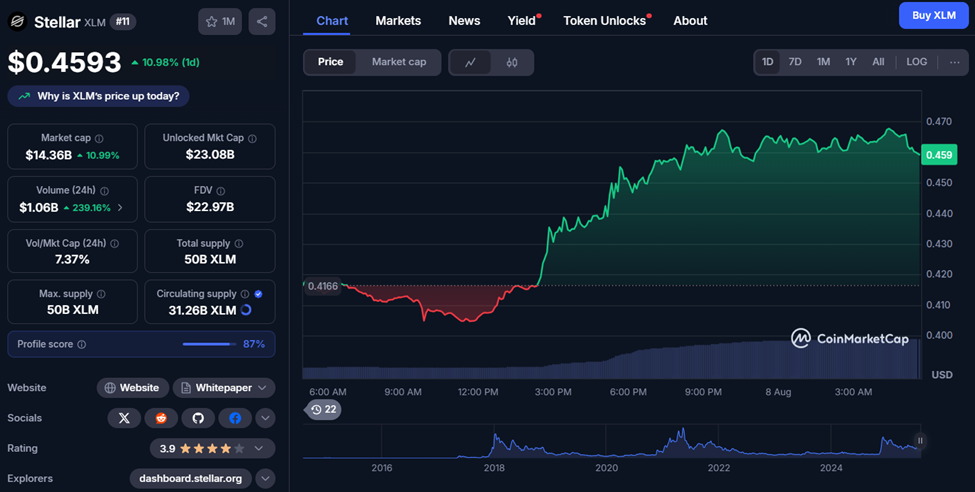The width and height of the screenshot is (975, 492).
Task: Open the Chart tab
Action: (332, 21)
